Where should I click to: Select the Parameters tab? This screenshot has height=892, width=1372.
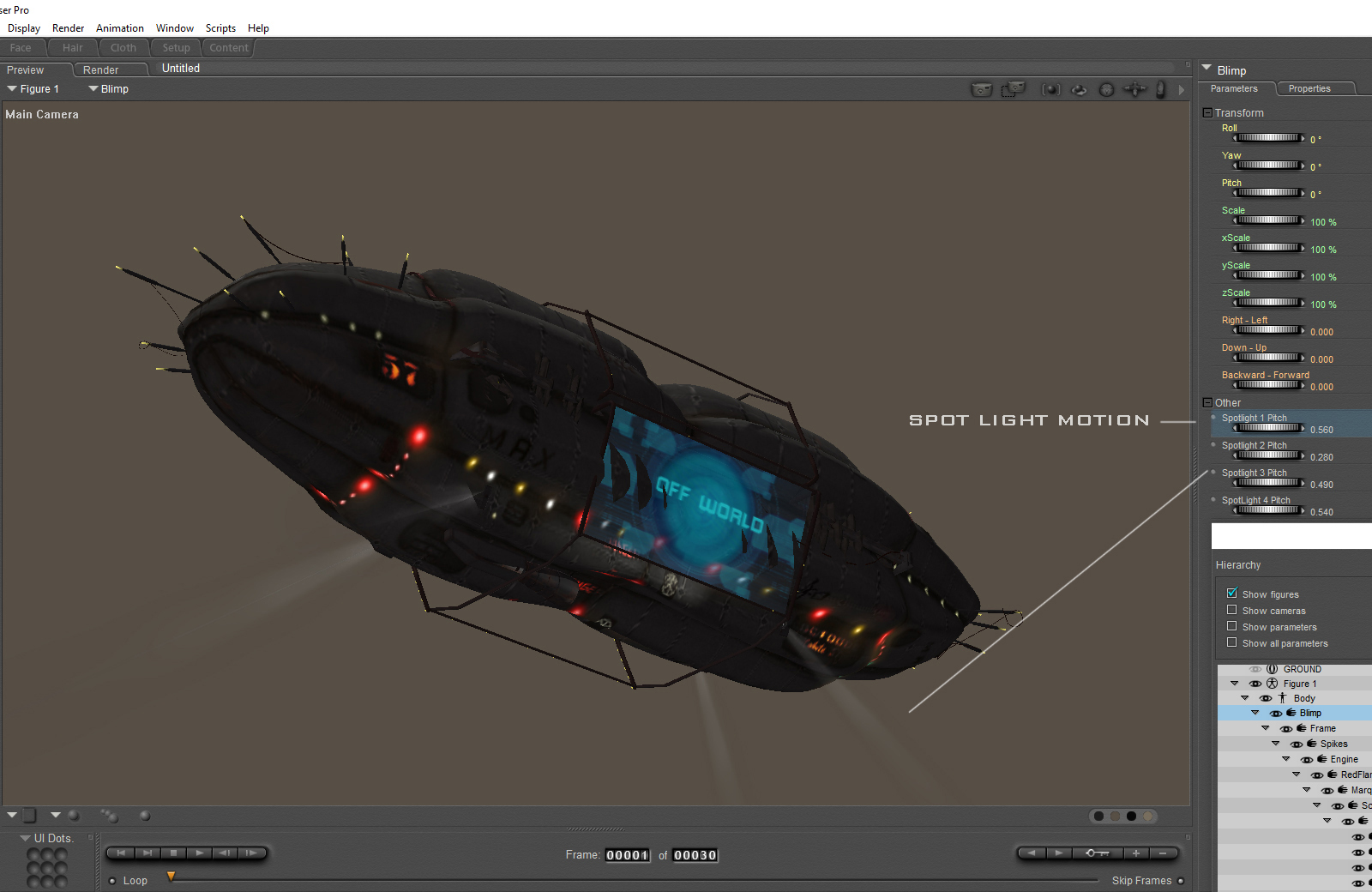click(x=1234, y=88)
